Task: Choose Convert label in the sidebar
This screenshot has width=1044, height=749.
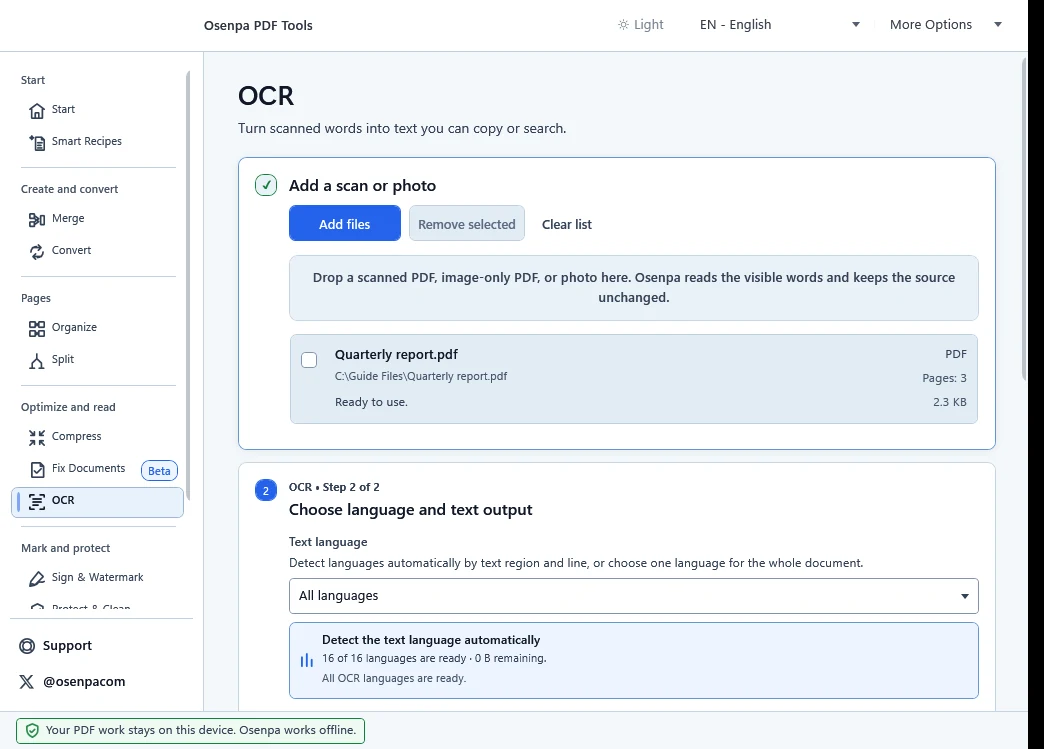Action: coord(71,250)
